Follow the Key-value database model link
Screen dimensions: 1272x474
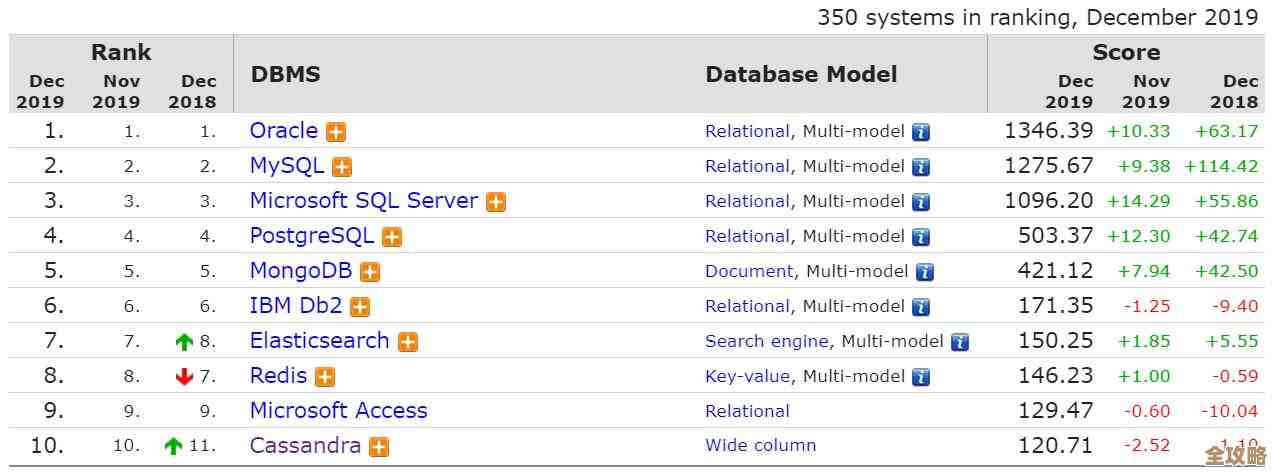point(747,376)
